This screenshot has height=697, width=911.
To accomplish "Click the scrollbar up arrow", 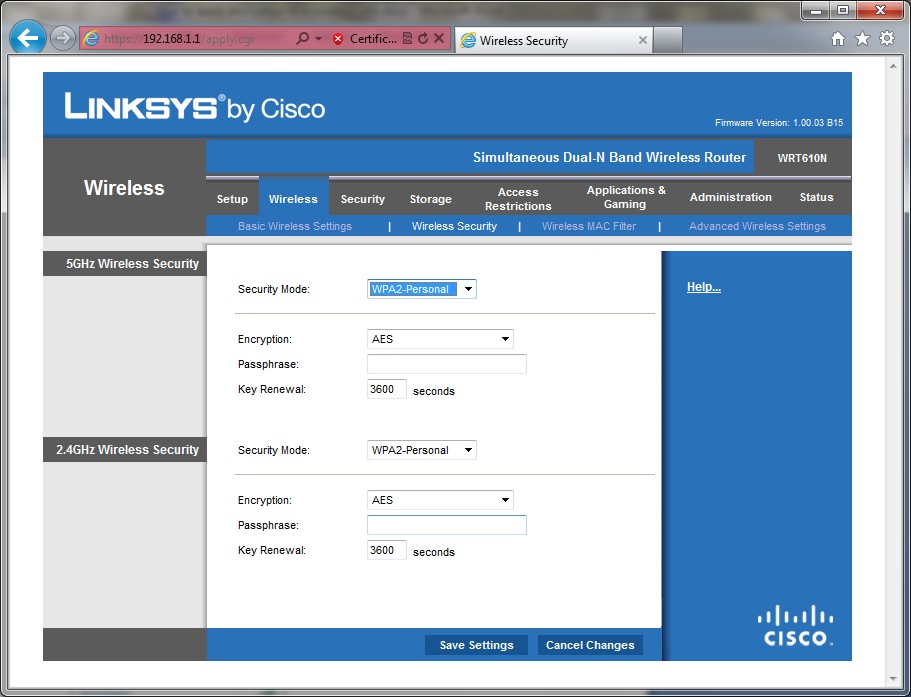I will 894,66.
